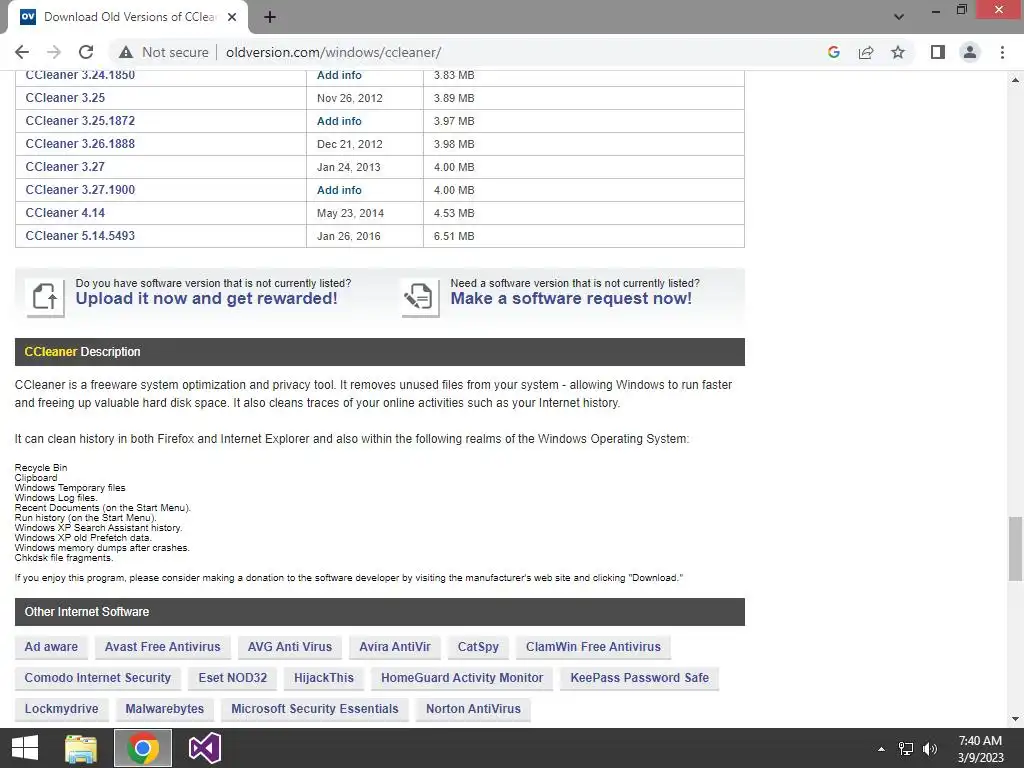Open the Not secure site info warning
Screen dimensions: 1024x768
click(163, 52)
